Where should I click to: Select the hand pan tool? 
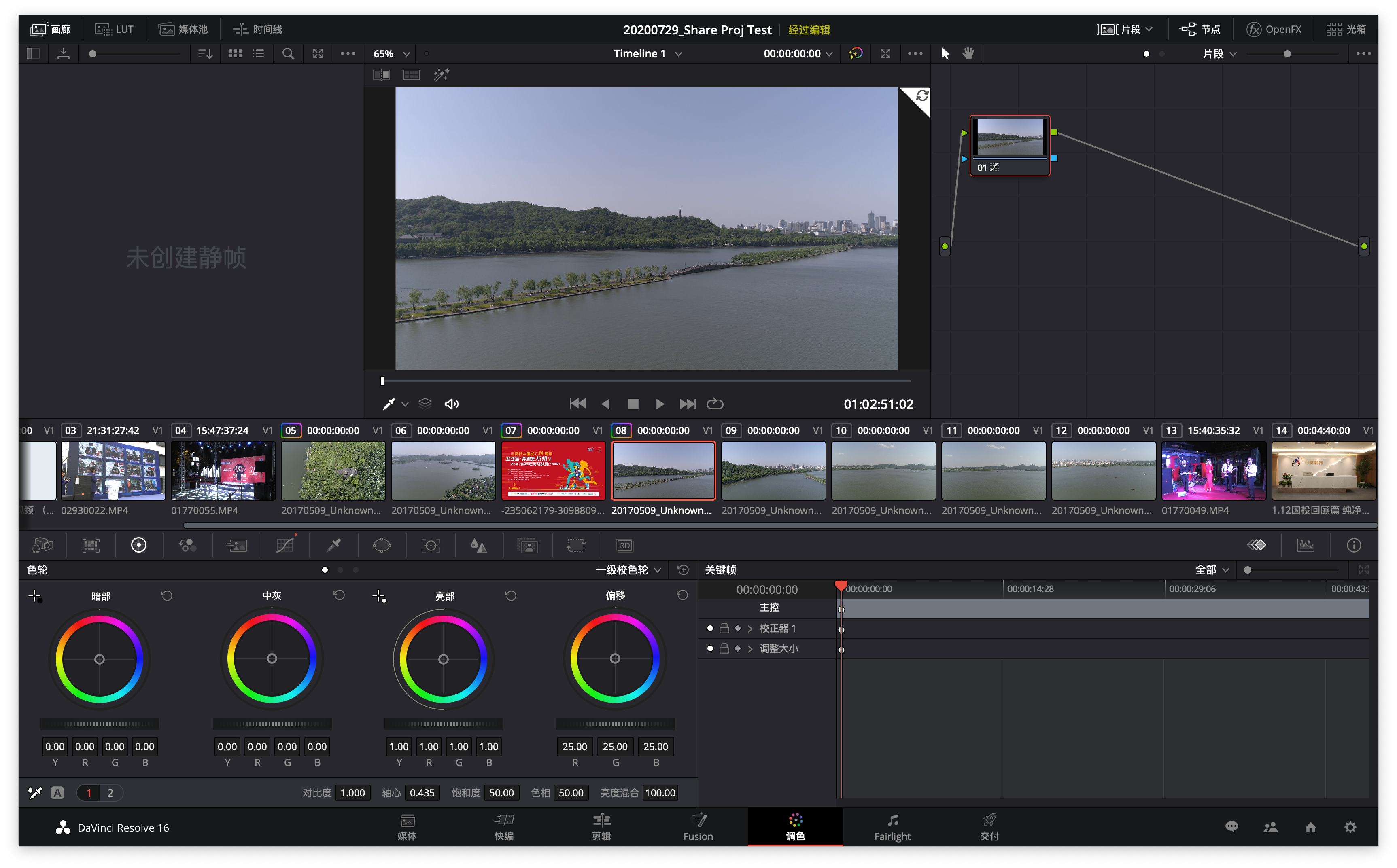click(968, 53)
